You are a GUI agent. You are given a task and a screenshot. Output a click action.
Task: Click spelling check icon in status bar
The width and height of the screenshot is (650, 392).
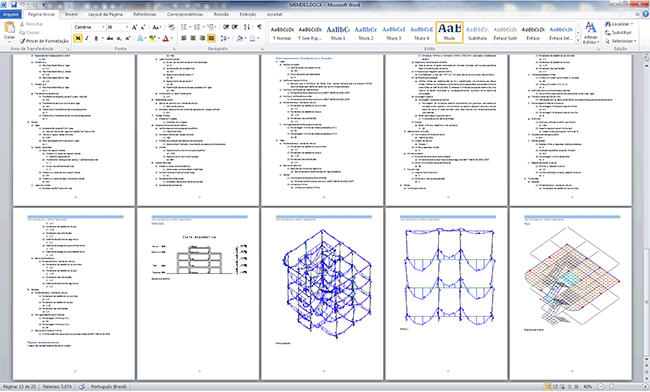pos(82,387)
